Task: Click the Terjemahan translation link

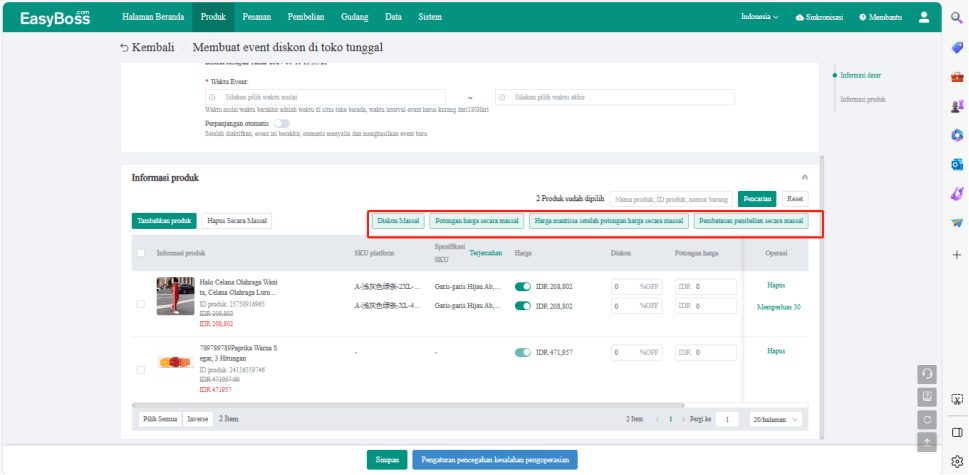Action: [x=486, y=253]
